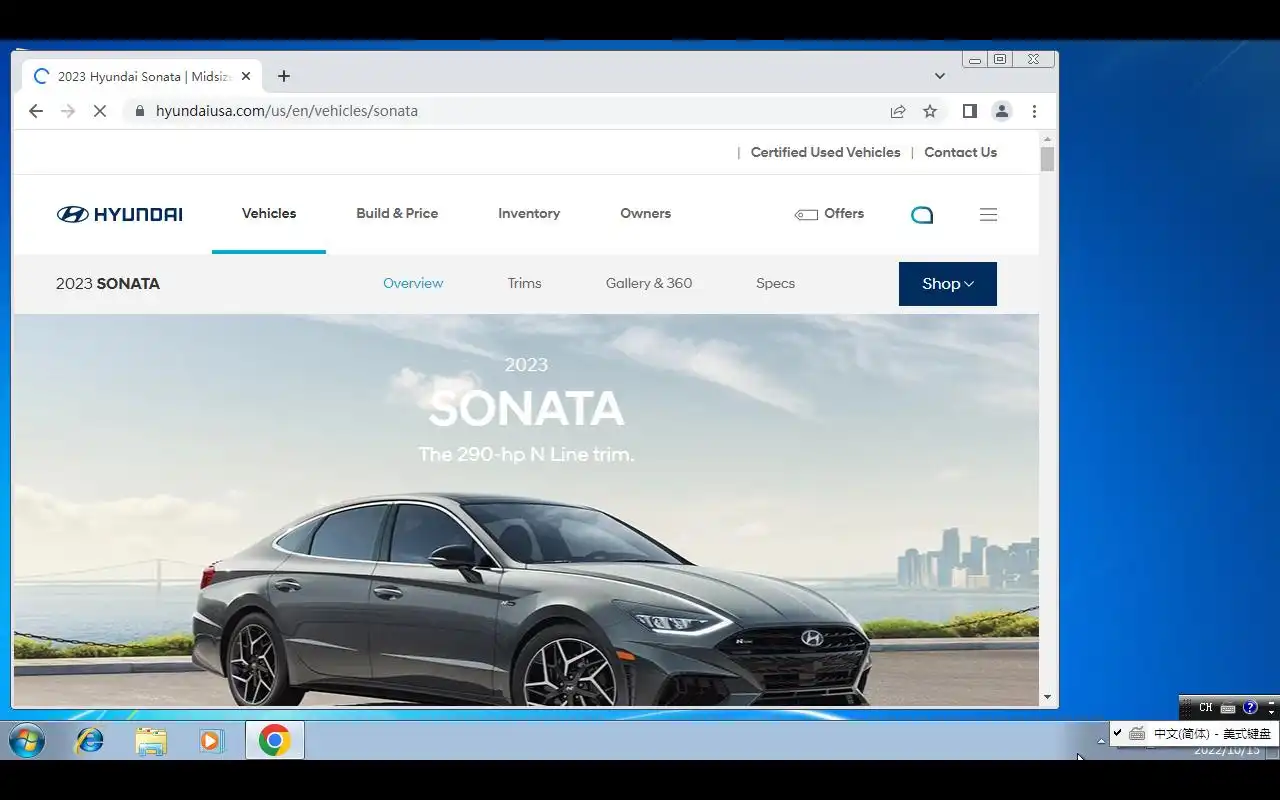Viewport: 1280px width, 800px height.
Task: Open Build & Price
Action: click(397, 213)
